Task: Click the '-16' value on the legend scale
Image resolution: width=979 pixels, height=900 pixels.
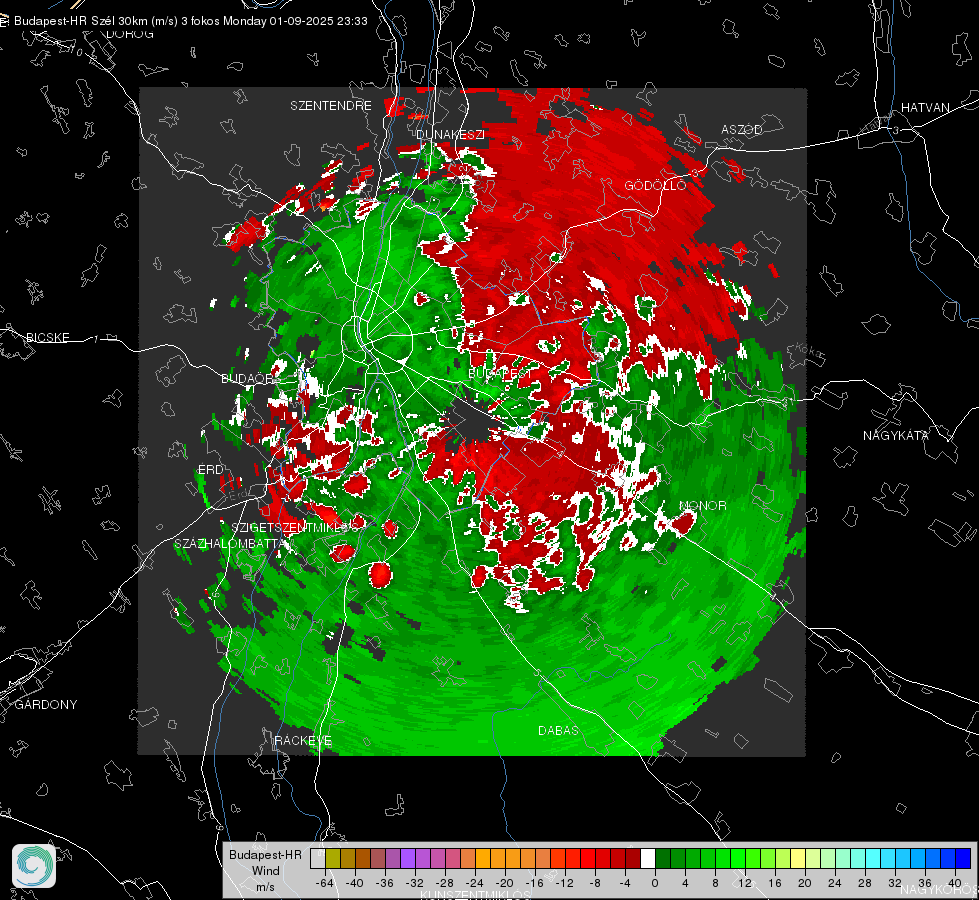Action: [x=534, y=883]
